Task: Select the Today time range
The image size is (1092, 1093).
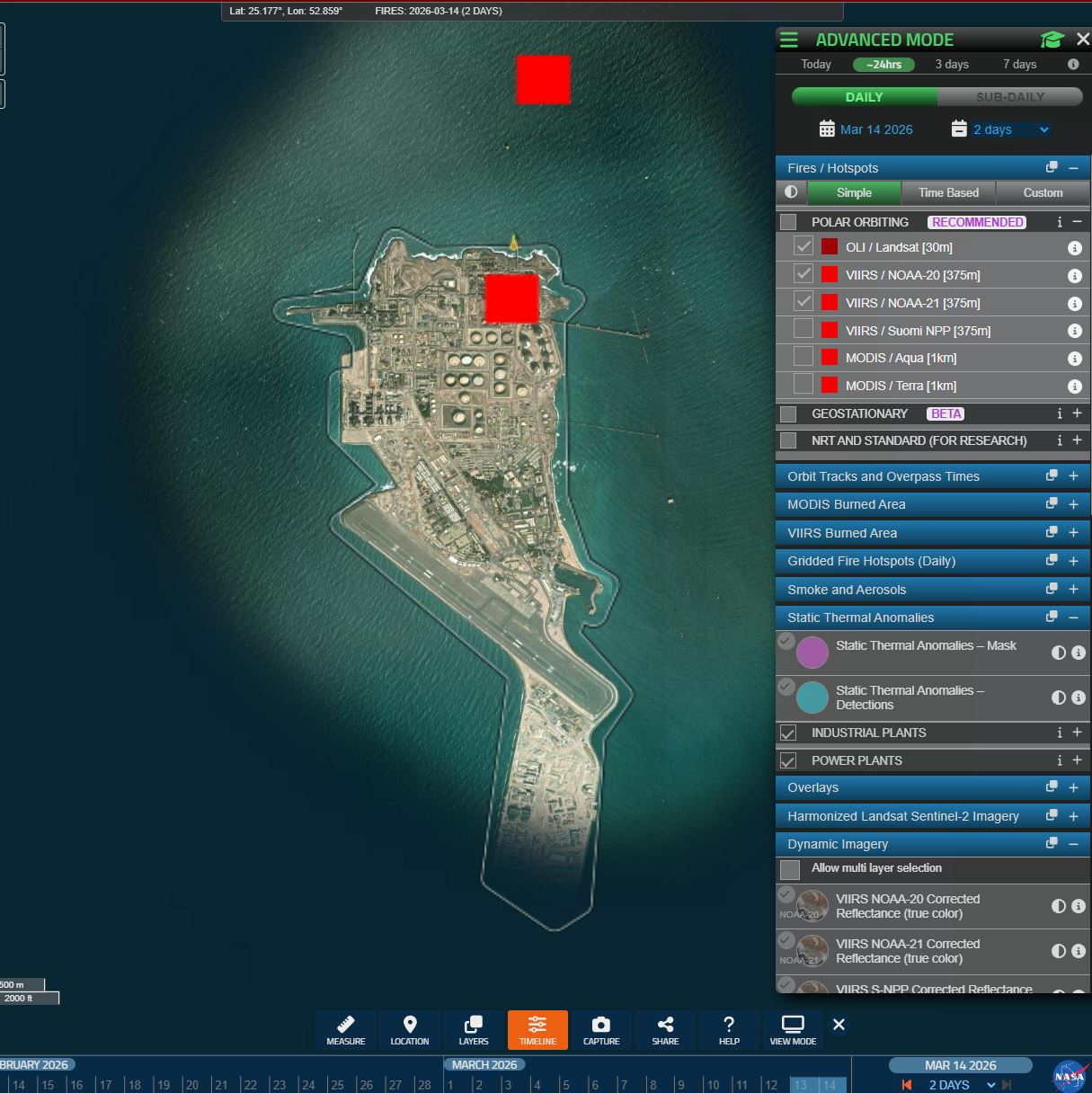Action: pos(816,64)
